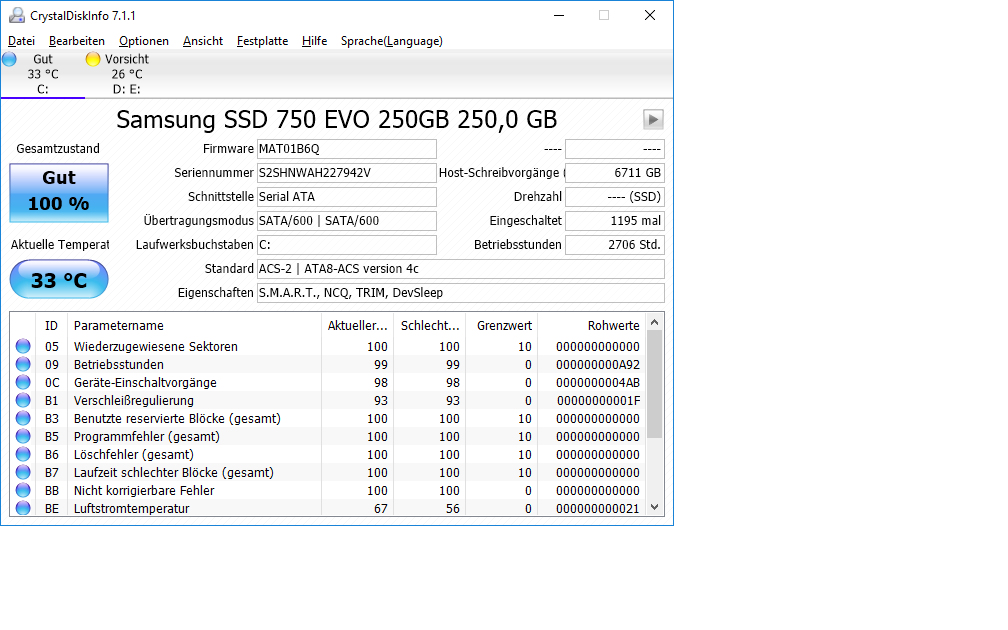Screen dimensions: 1008x630
Task: Switch to the D: E: drive tab
Action: tap(126, 74)
